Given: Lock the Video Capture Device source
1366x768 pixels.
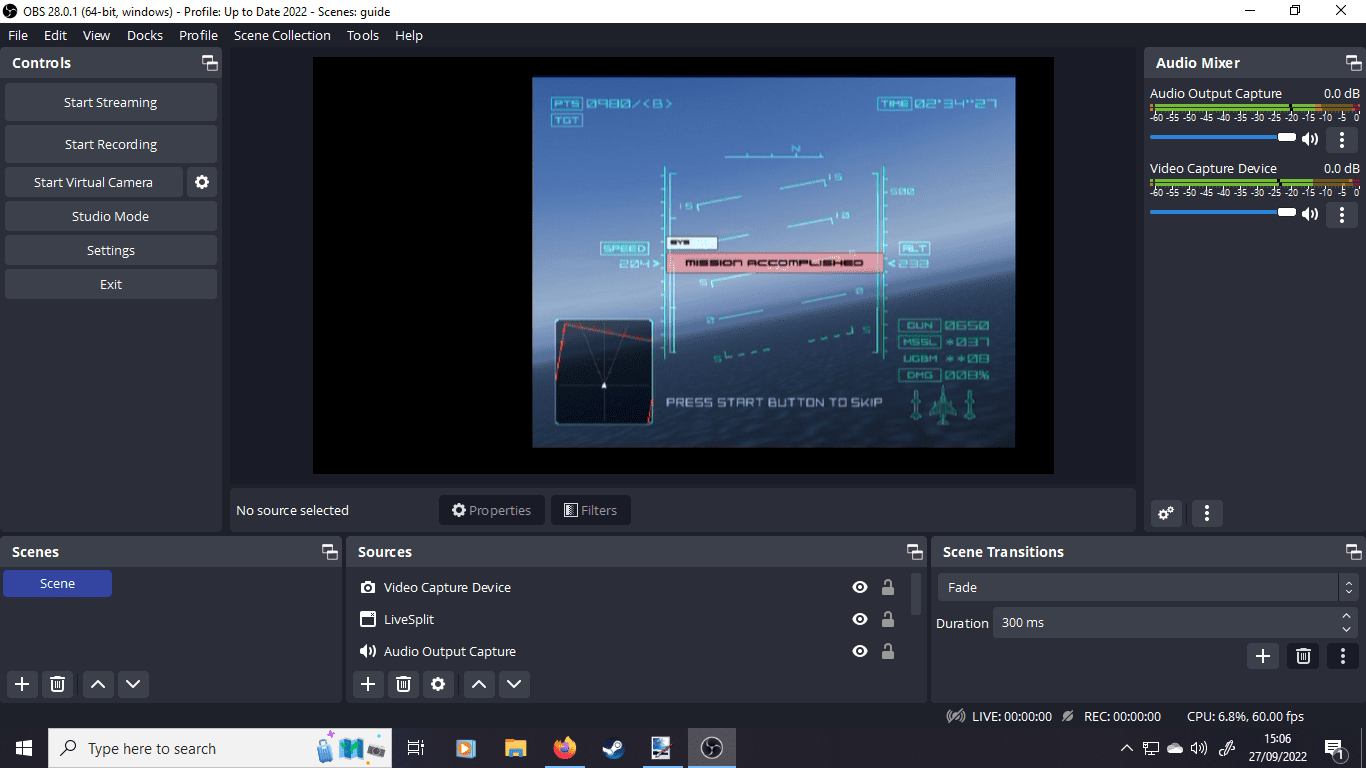Looking at the screenshot, I should coord(887,587).
